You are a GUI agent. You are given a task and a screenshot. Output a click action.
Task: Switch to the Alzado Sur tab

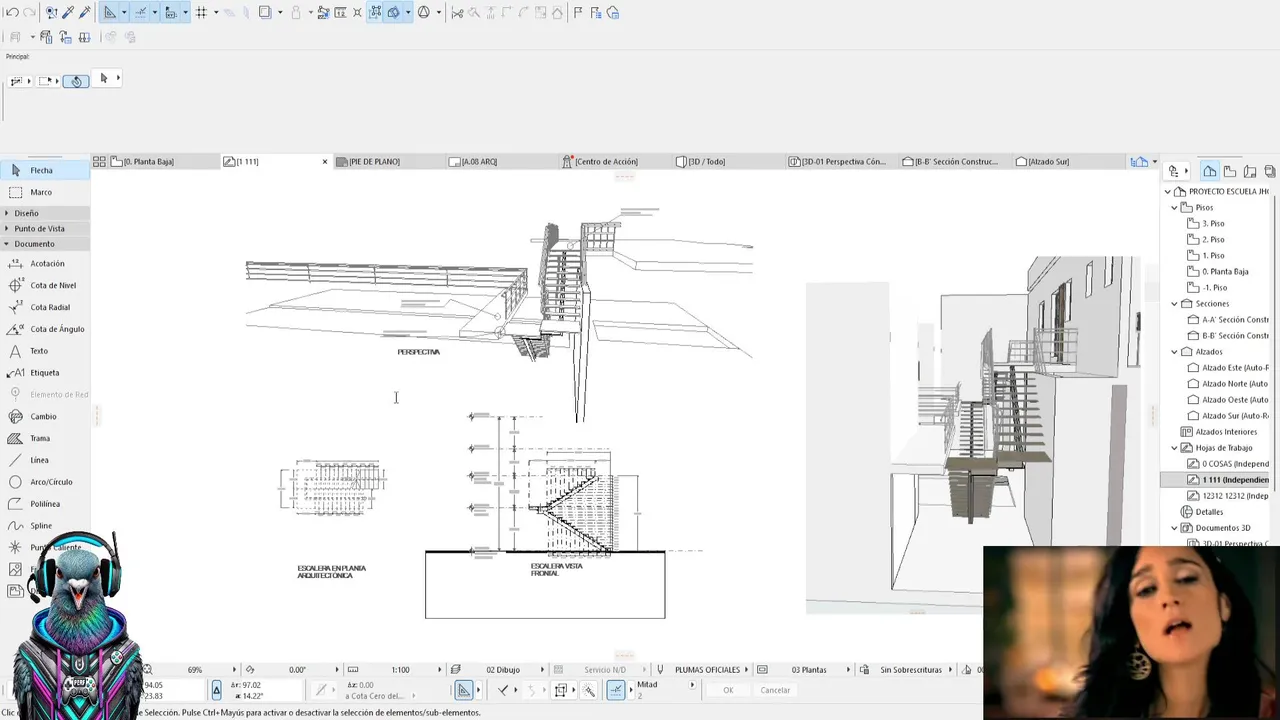coord(1067,161)
